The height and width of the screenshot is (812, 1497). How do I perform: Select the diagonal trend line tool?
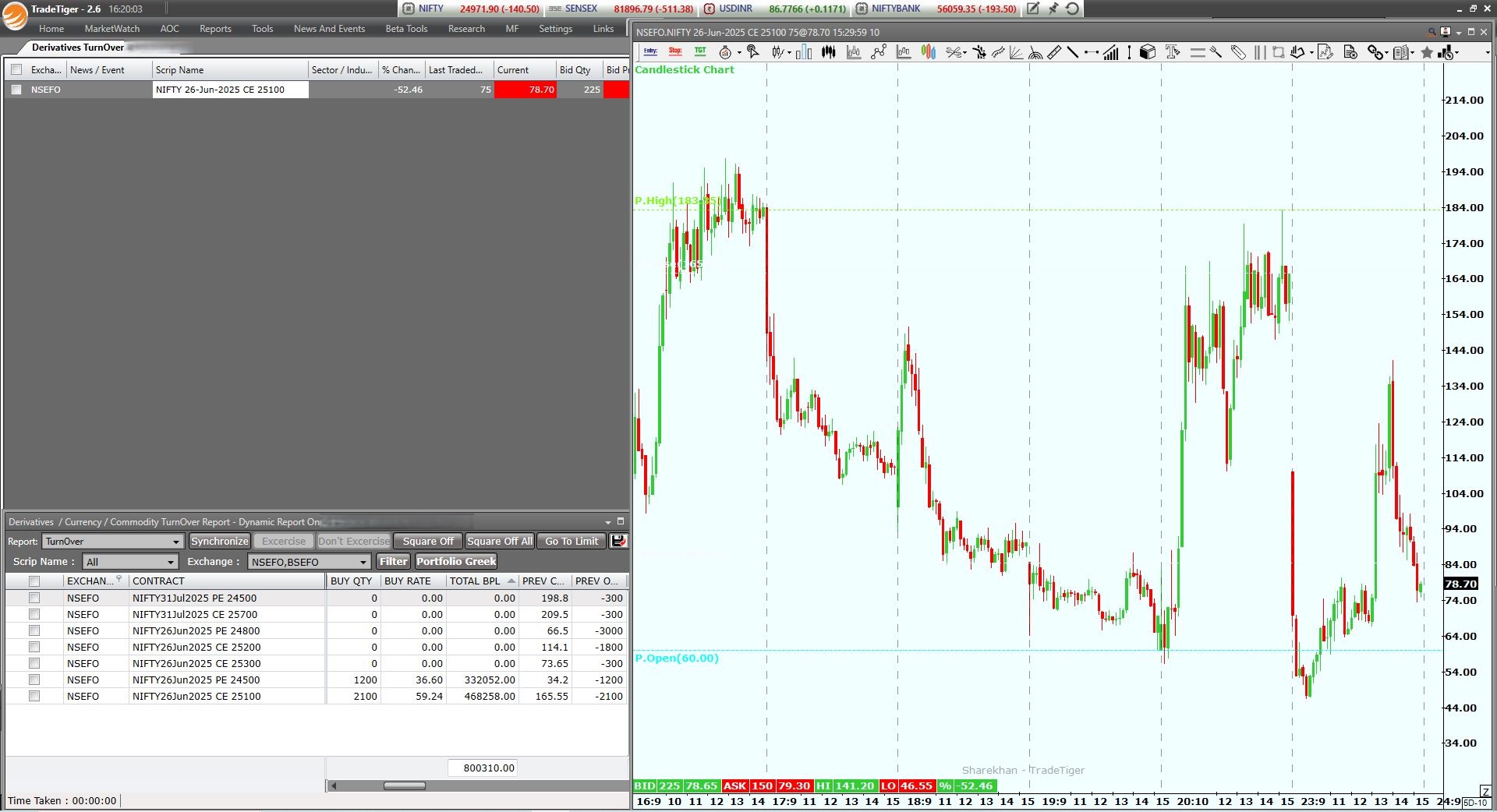(1073, 52)
